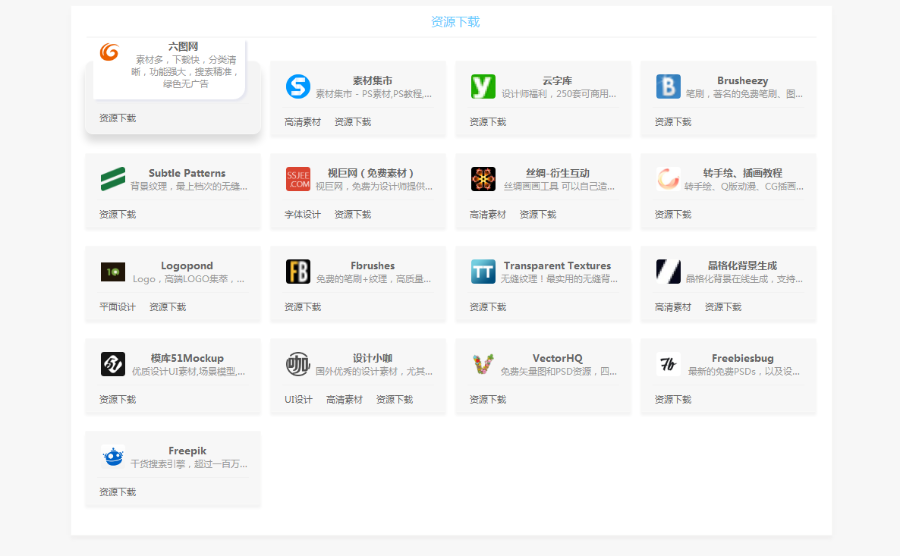Open the Brusheezy title link
Viewport: 900px width, 556px height.
pos(742,81)
